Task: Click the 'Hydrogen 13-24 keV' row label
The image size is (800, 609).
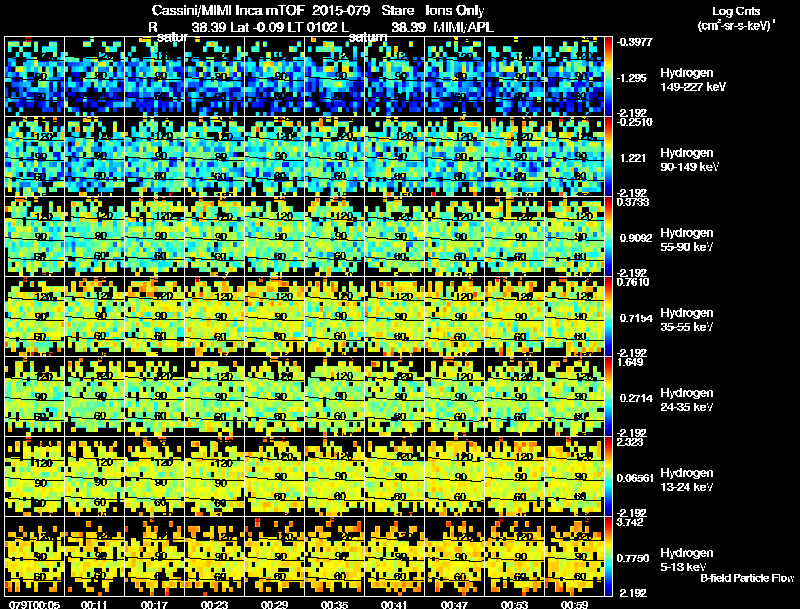Action: (x=687, y=480)
